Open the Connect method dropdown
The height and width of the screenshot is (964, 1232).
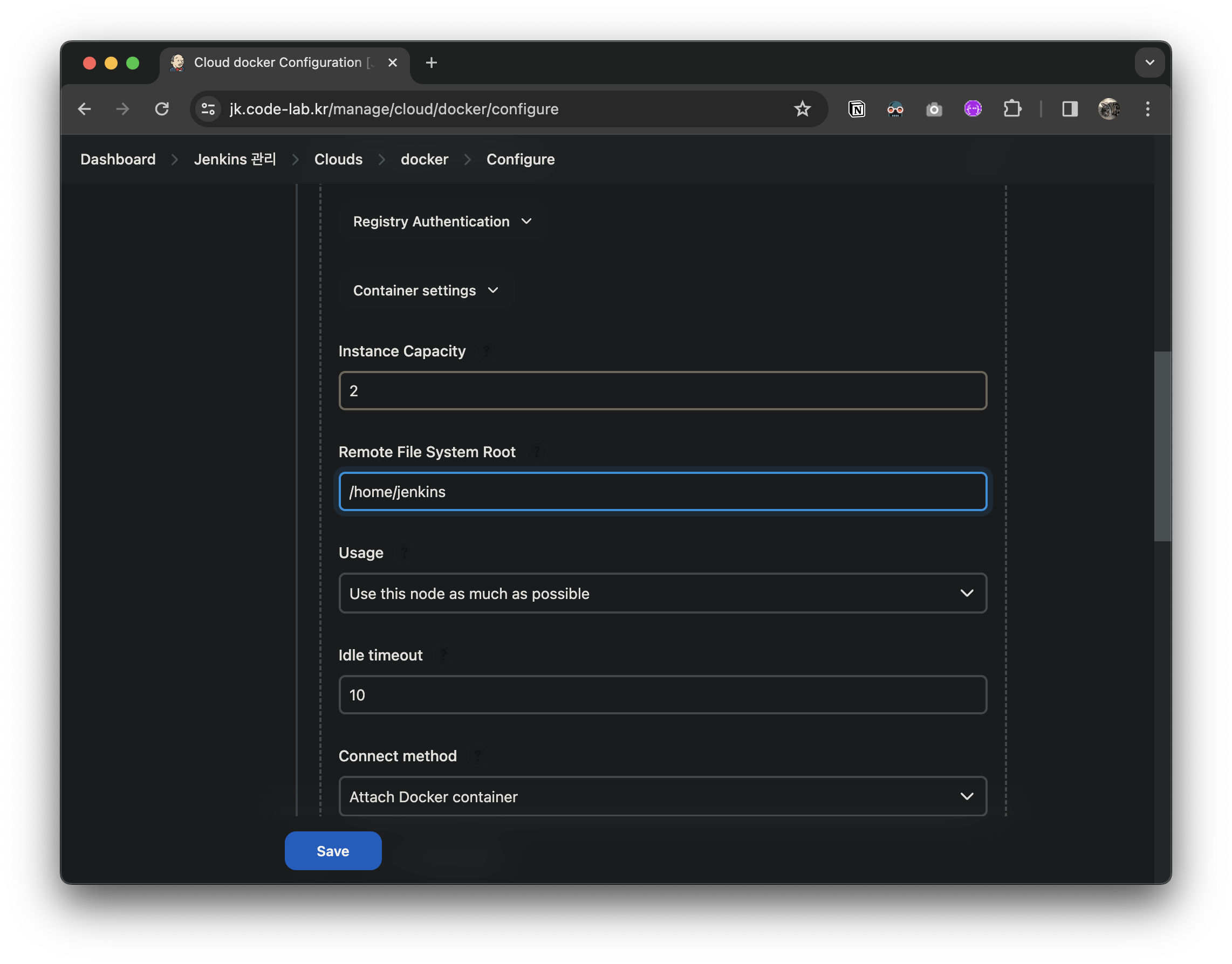(x=662, y=796)
